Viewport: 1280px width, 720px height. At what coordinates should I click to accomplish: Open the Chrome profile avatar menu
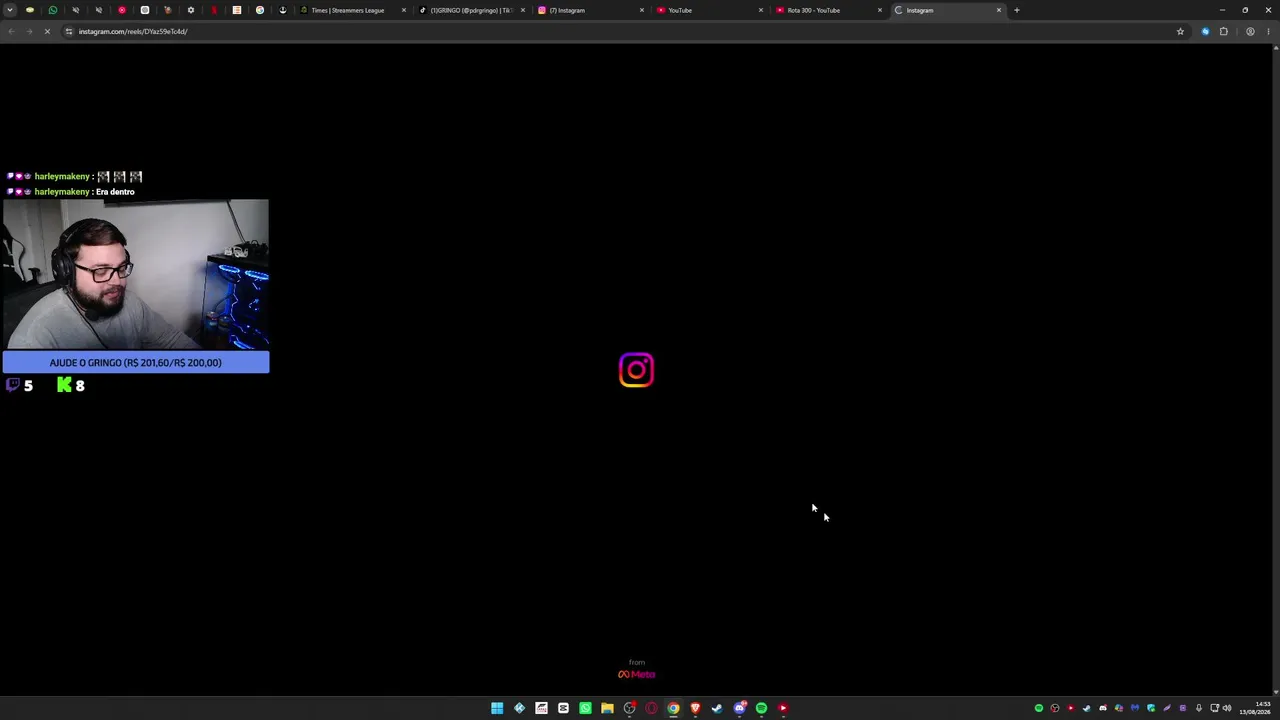(1250, 31)
